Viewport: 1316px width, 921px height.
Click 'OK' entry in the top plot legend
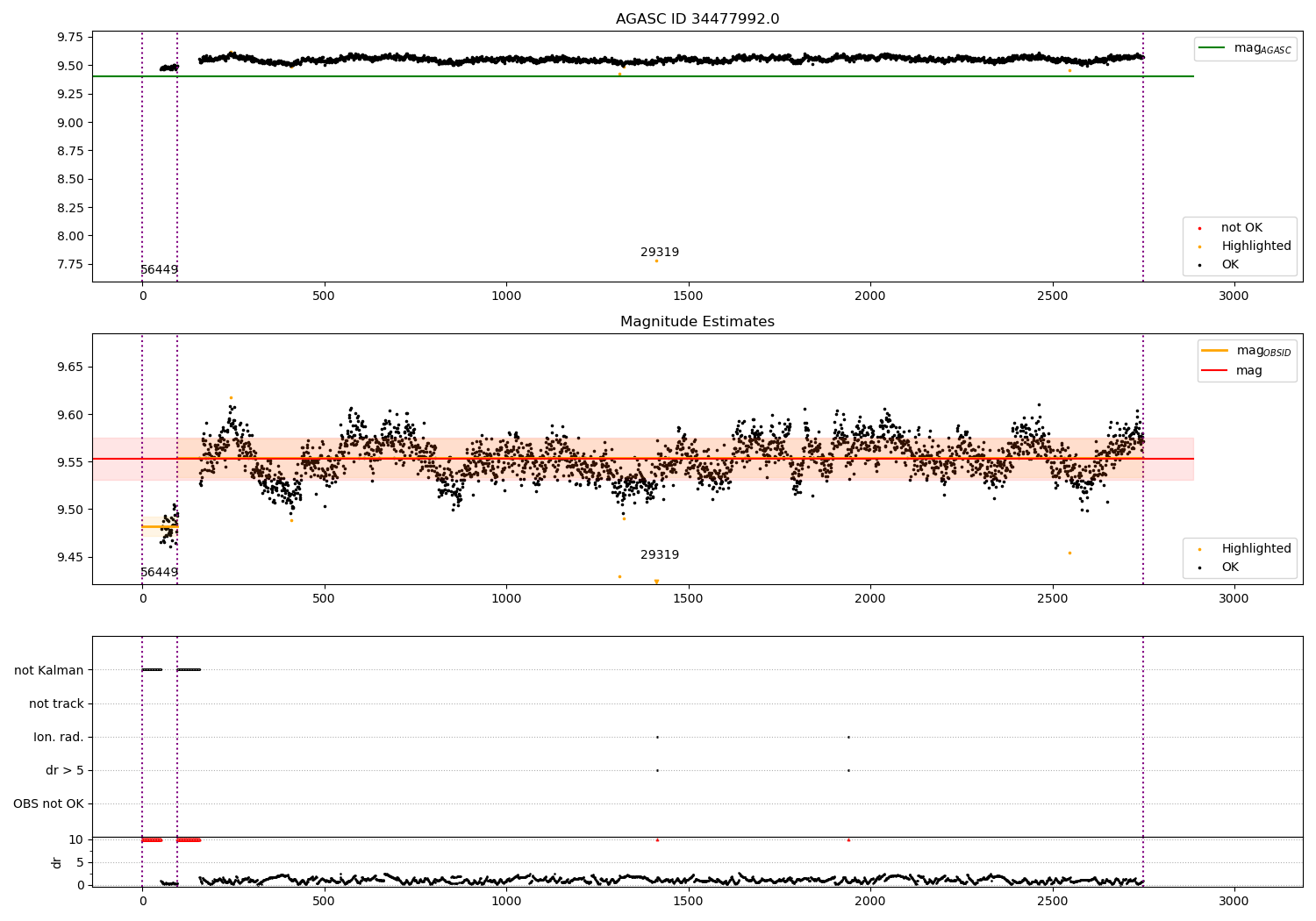point(1229,265)
